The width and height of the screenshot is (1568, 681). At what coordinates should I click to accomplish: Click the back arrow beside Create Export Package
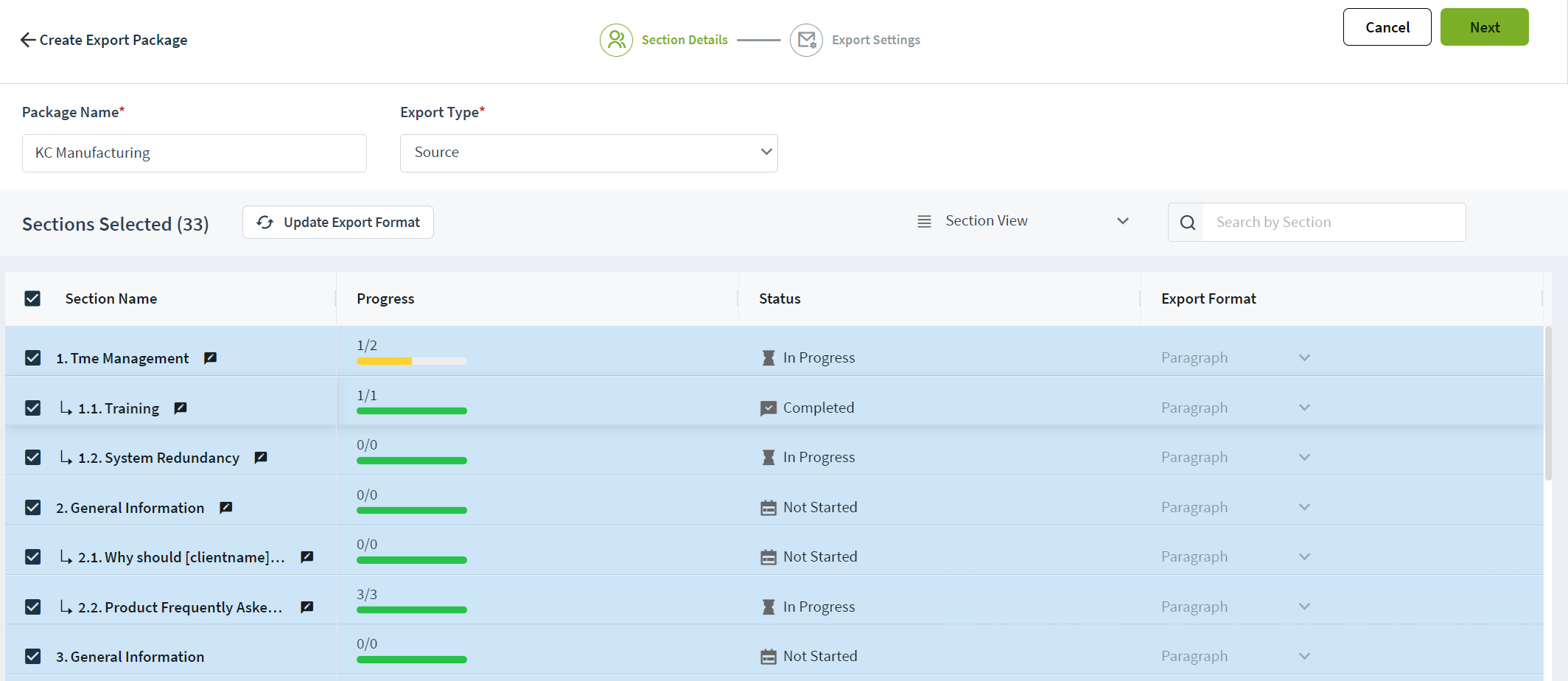[x=28, y=40]
